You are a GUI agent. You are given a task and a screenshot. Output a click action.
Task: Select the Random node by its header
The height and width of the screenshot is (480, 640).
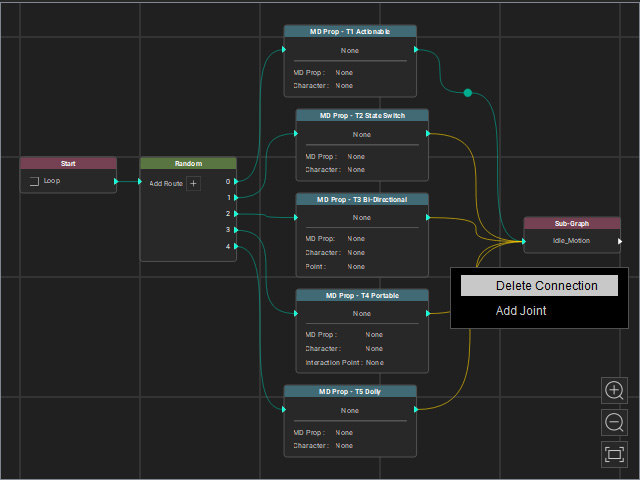[188, 164]
